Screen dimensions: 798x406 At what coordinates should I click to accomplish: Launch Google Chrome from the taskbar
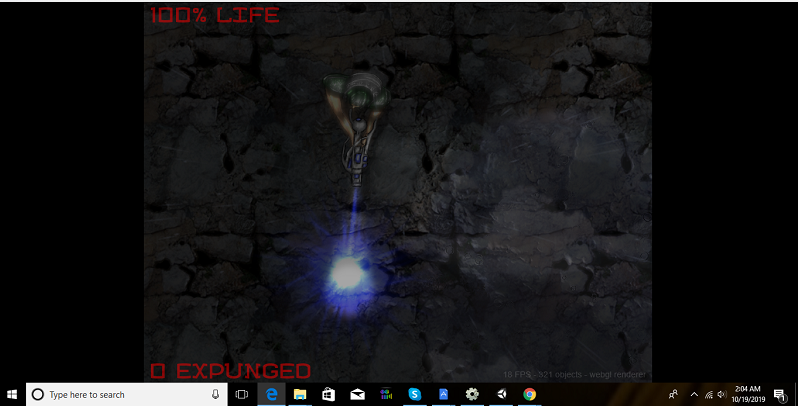tap(530, 394)
